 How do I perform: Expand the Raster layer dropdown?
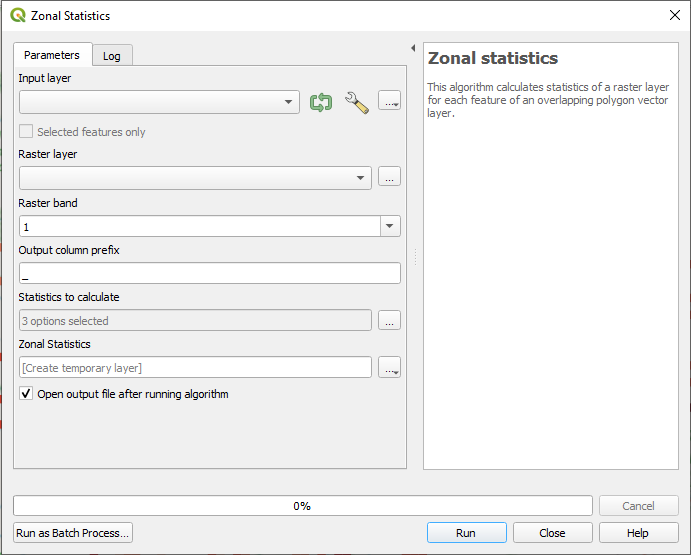[195, 178]
